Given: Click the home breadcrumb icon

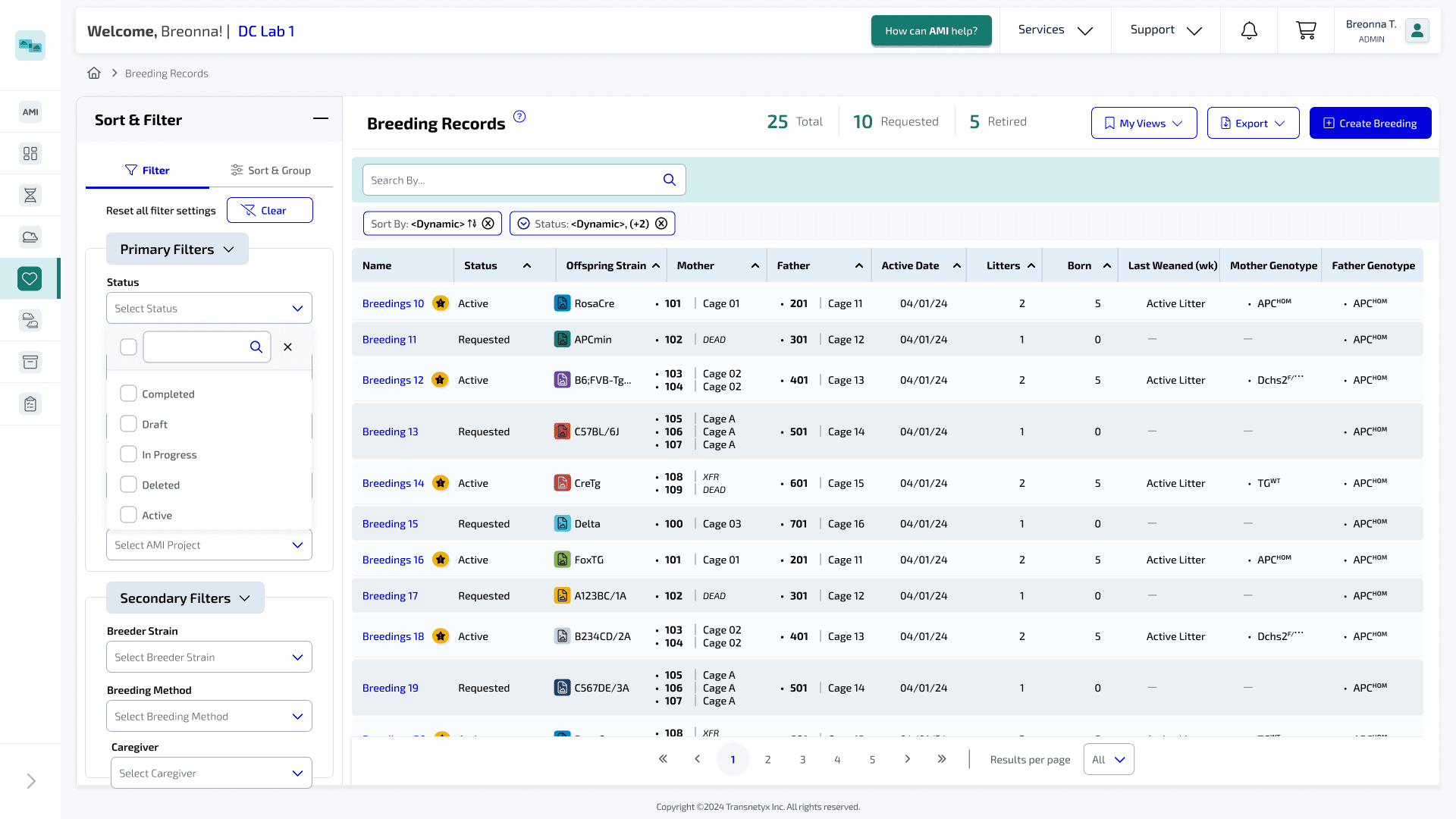Looking at the screenshot, I should (94, 73).
